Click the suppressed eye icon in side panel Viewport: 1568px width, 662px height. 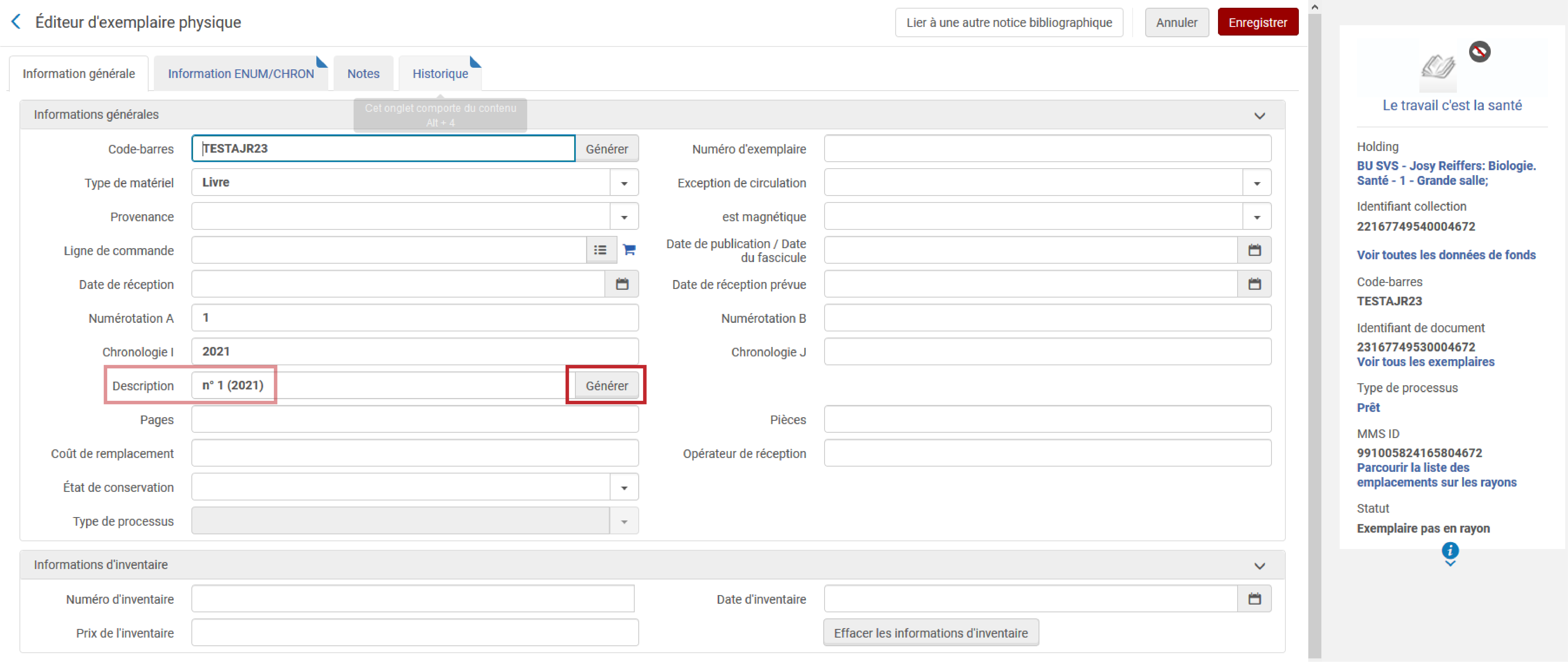1479,52
